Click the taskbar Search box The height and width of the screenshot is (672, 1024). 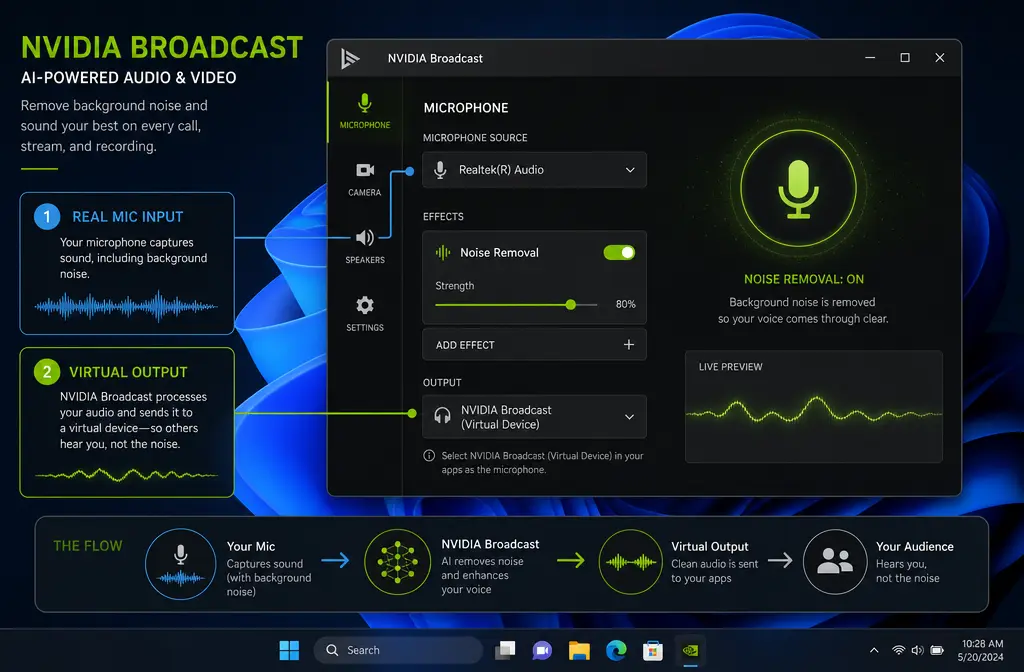tap(398, 650)
